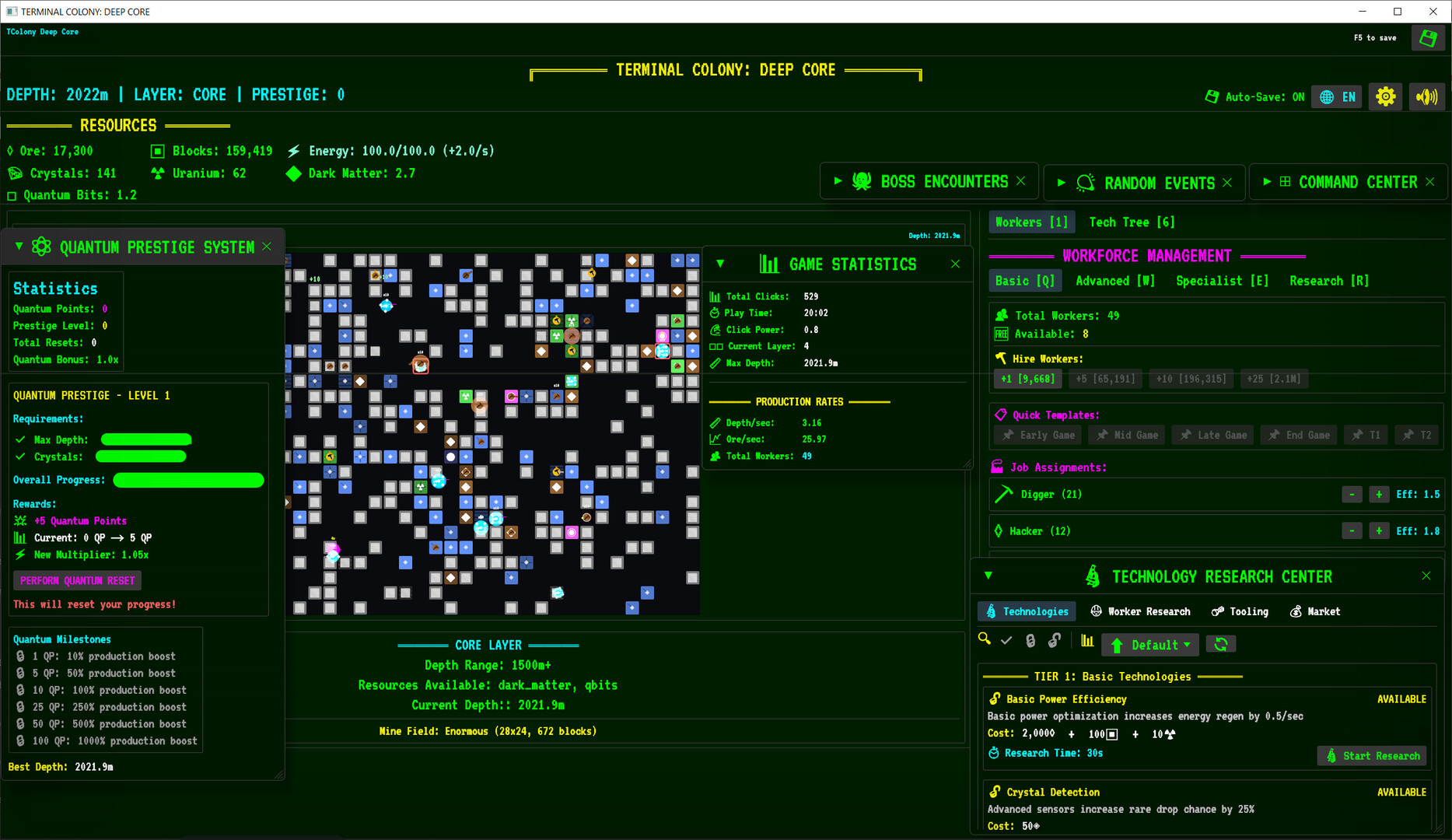Screen dimensions: 1452x840
Task: Toggle the unlocked padlock filter icon
Action: pyautogui.click(x=1055, y=641)
